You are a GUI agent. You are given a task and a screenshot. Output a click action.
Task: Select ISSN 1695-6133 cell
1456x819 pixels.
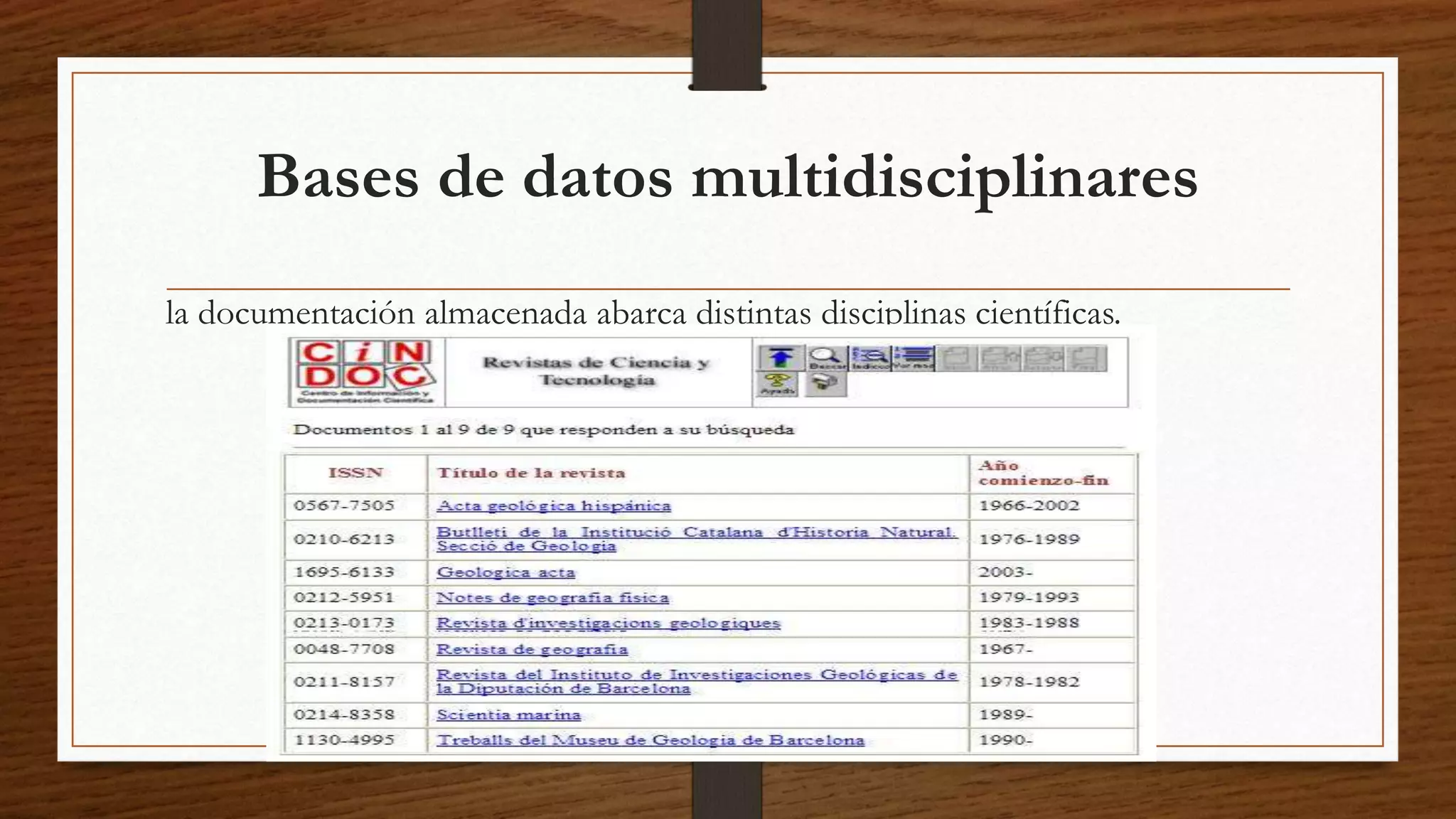click(355, 572)
